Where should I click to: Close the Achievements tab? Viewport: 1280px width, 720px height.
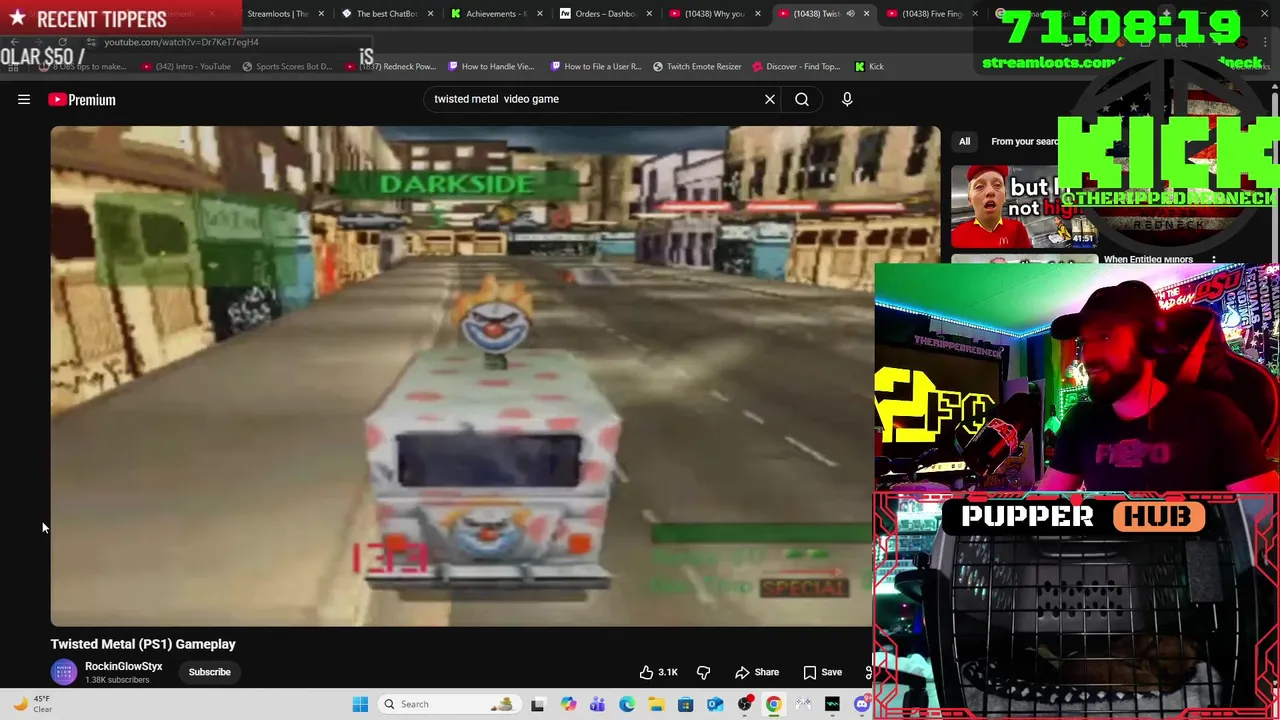(540, 14)
